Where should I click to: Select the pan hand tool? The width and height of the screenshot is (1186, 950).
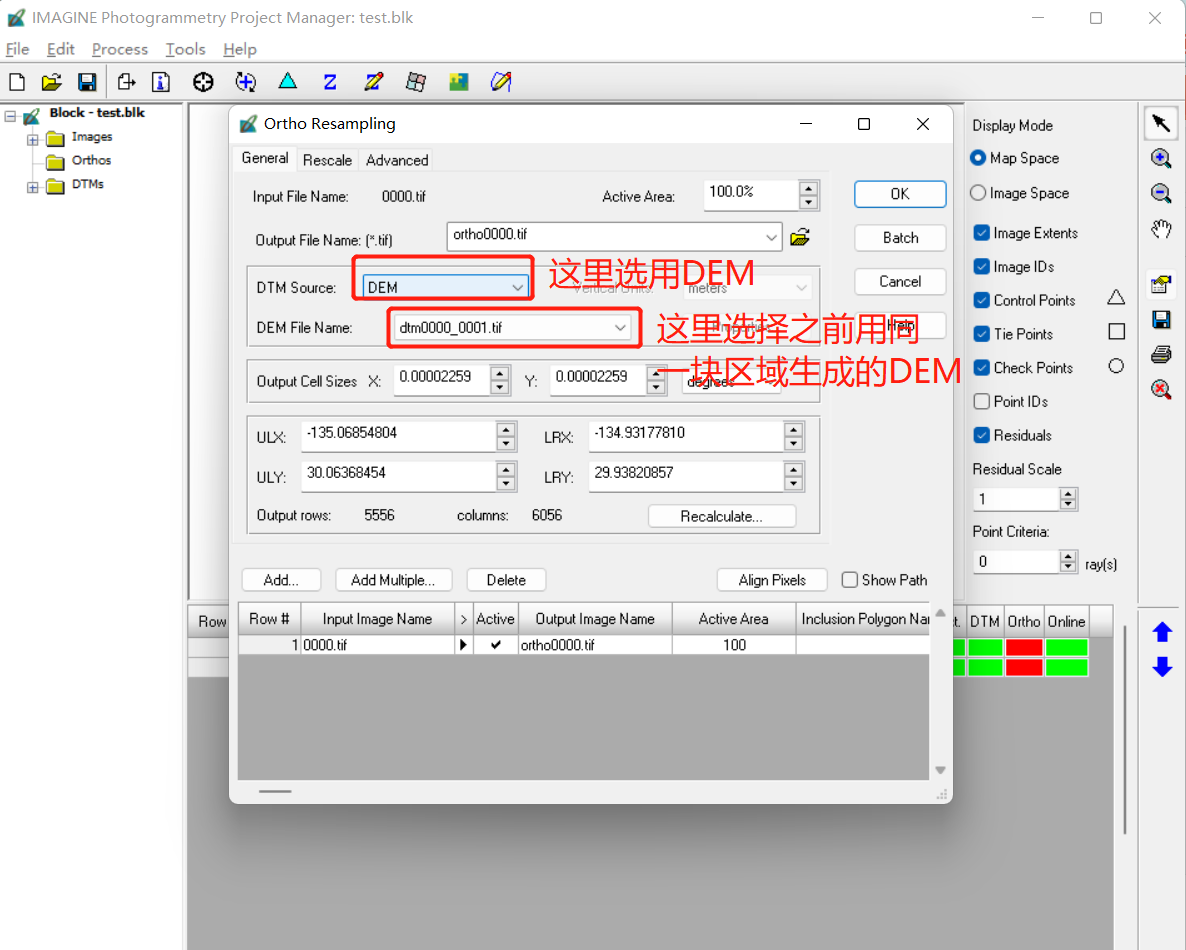[x=1161, y=228]
